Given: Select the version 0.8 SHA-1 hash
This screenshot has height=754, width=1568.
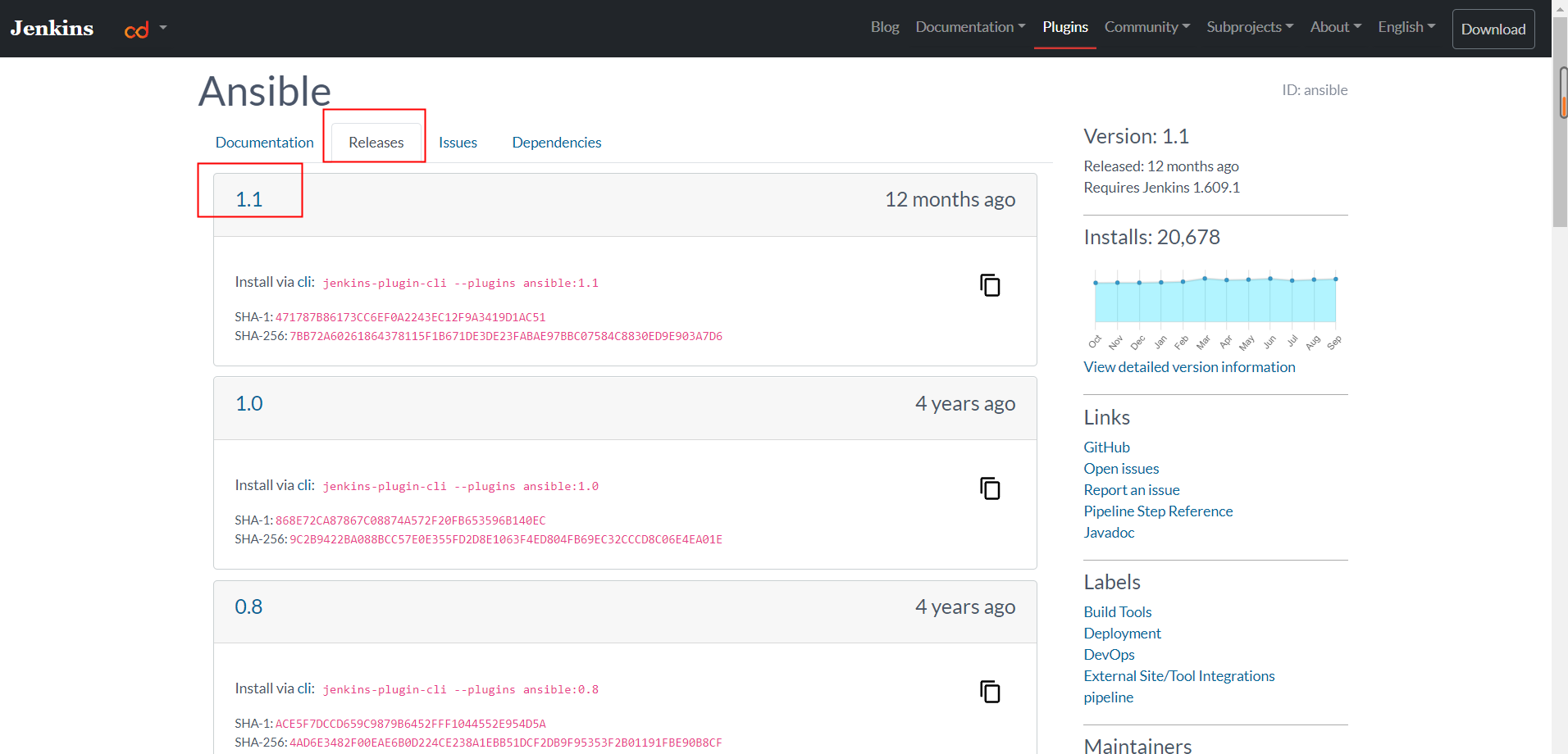Looking at the screenshot, I should [x=410, y=724].
